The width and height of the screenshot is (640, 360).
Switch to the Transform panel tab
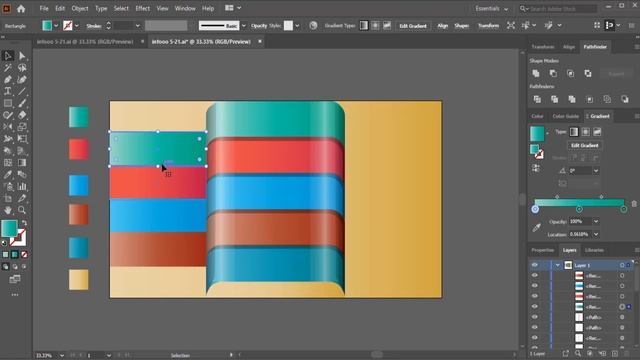pyautogui.click(x=543, y=47)
